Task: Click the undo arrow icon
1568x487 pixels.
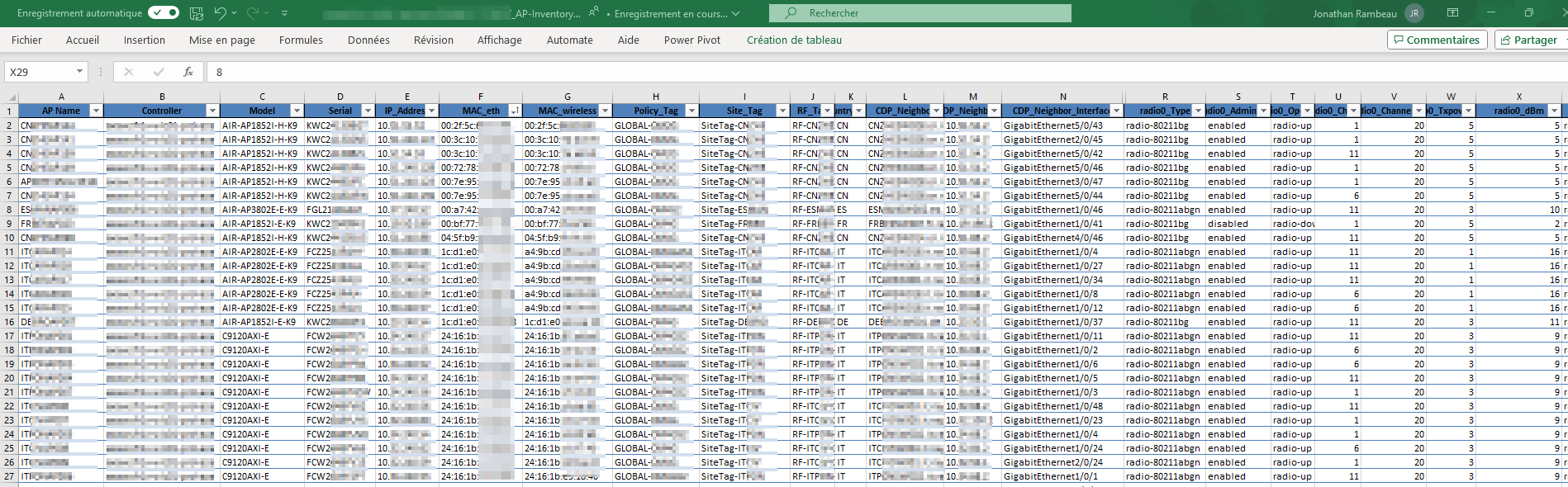Action: 220,13
